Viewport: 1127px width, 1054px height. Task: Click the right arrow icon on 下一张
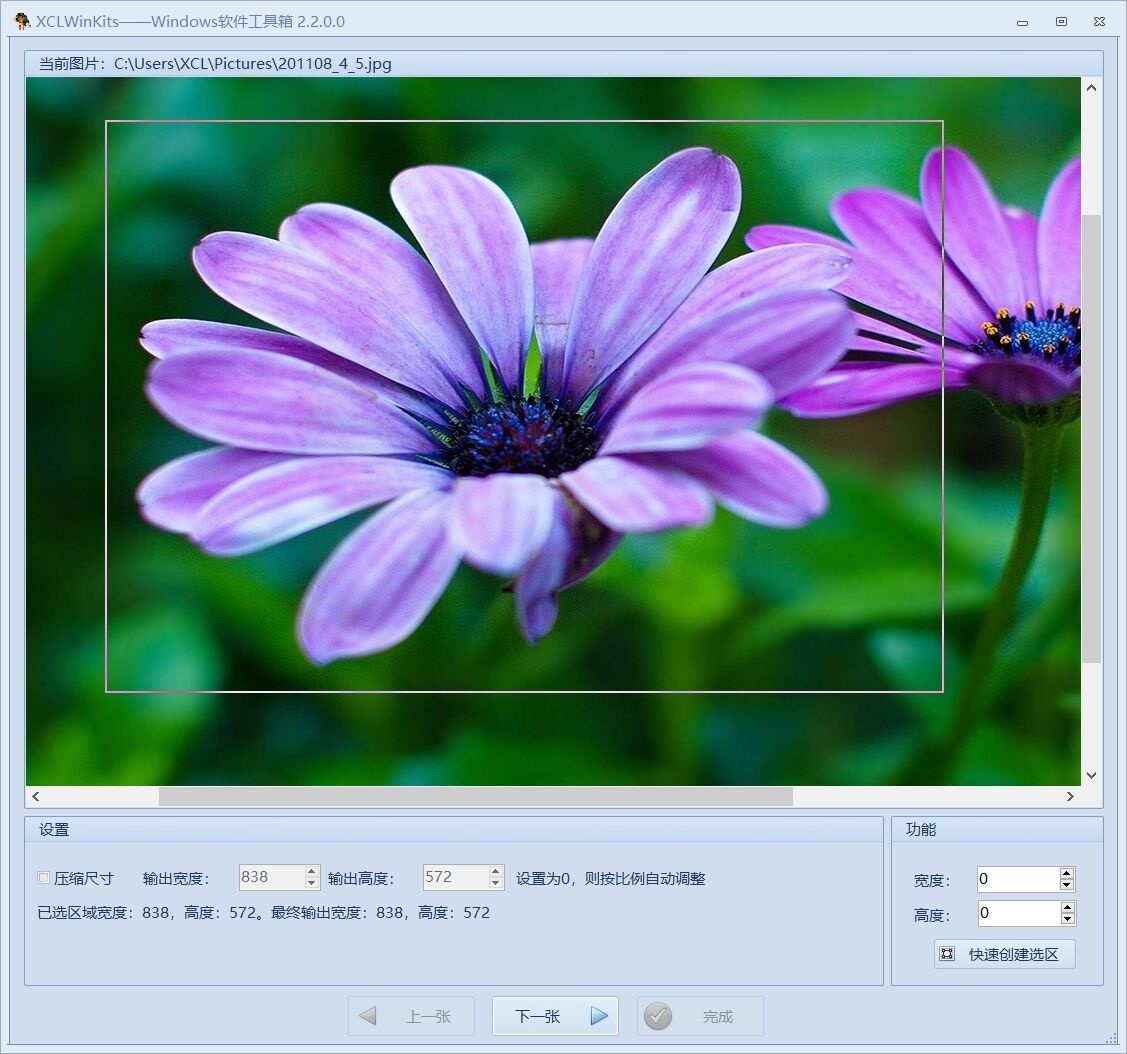point(599,1016)
